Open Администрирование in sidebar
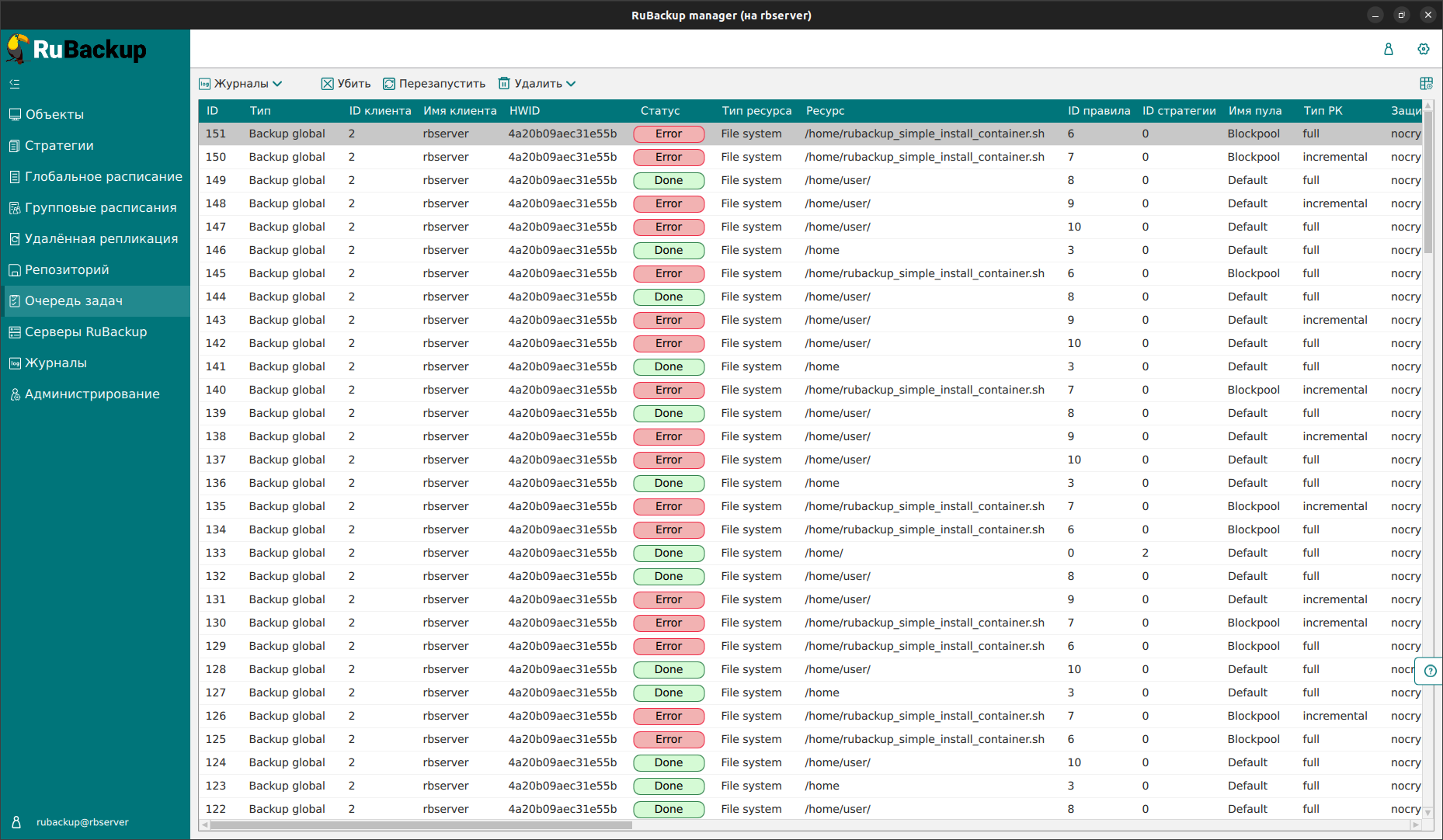 coord(92,394)
